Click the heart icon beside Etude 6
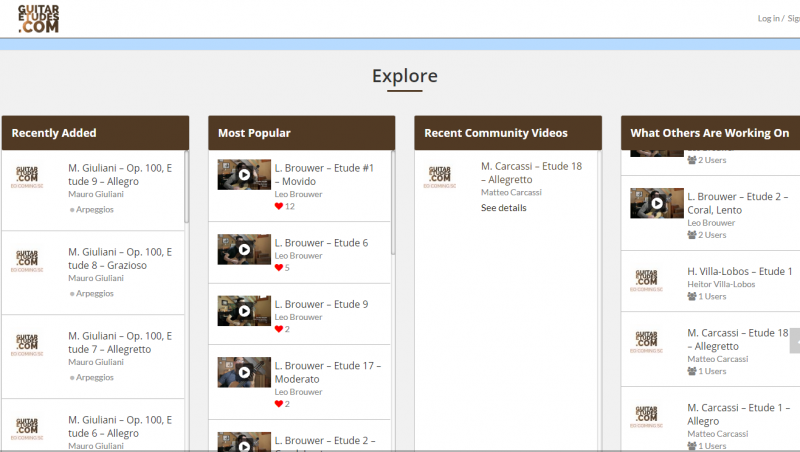Viewport: 800px width, 452px height. point(279,267)
